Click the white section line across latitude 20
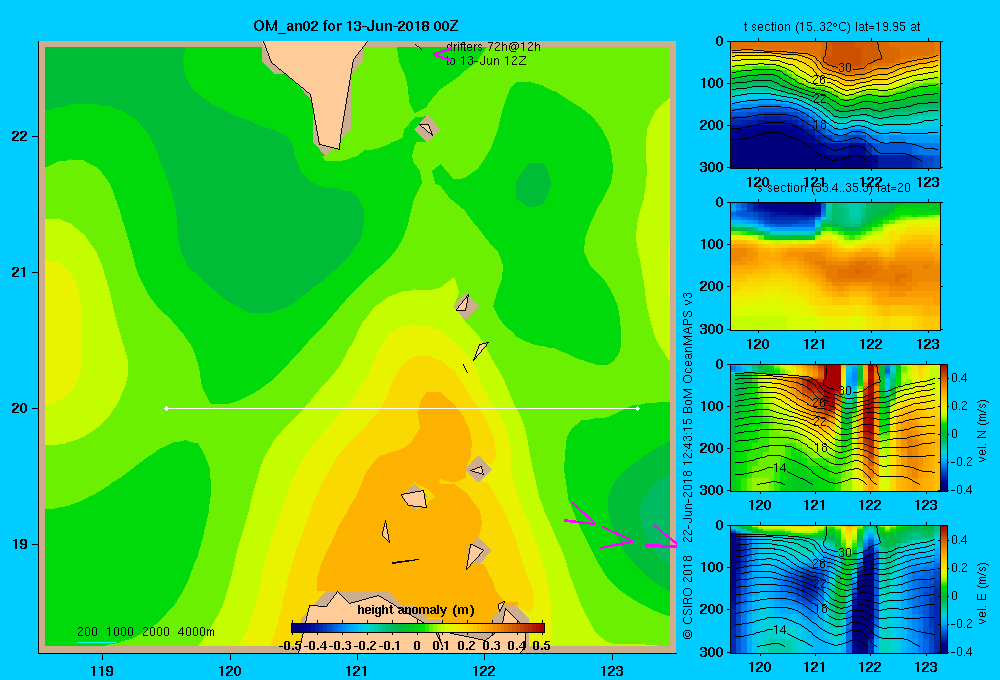This screenshot has width=1000, height=680. [402, 408]
